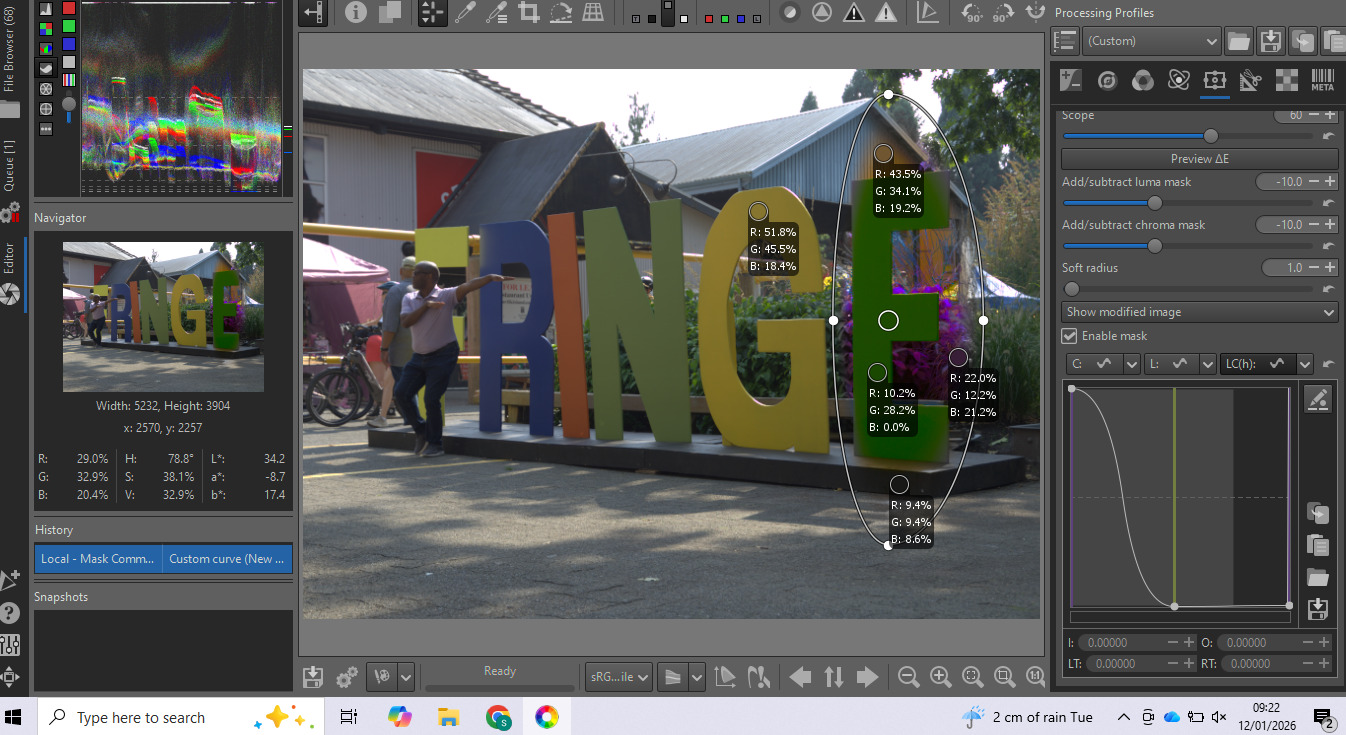Viewport: 1346px width, 735px height.
Task: Open the image info overlay icon
Action: point(356,12)
